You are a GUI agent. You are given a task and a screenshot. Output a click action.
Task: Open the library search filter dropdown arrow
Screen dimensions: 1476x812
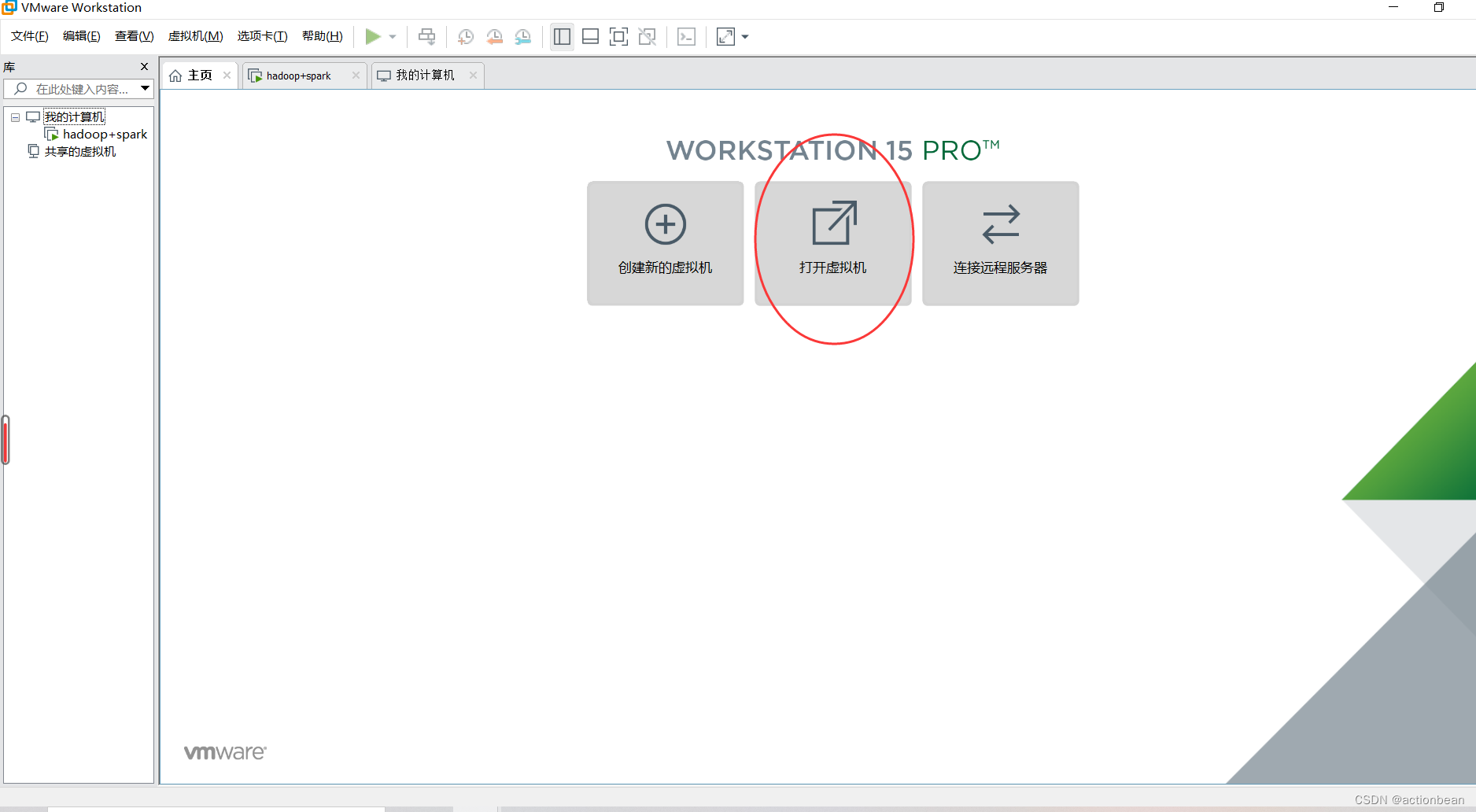145,89
